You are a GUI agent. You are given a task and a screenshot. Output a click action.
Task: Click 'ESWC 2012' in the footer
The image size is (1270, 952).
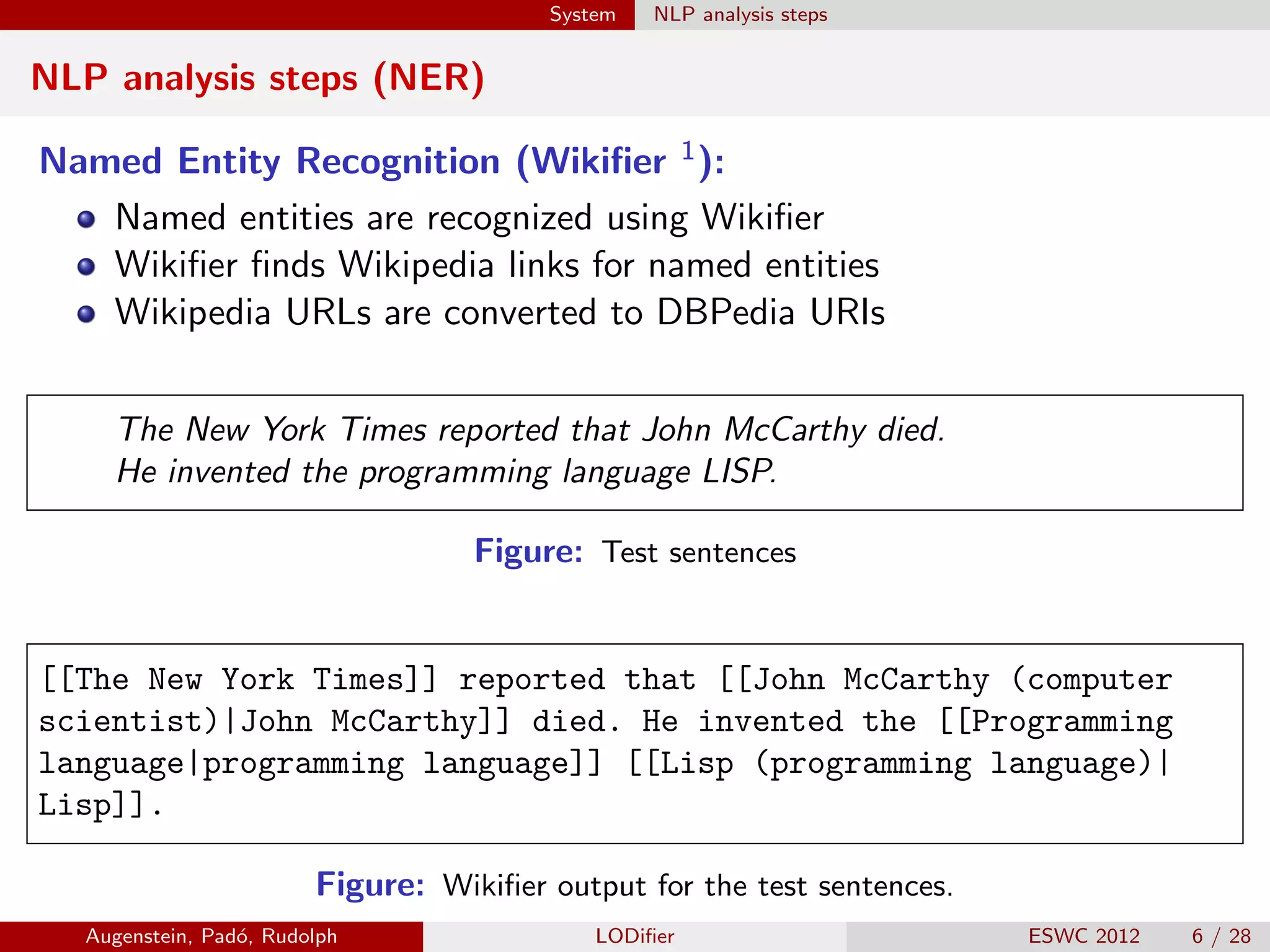1084,936
